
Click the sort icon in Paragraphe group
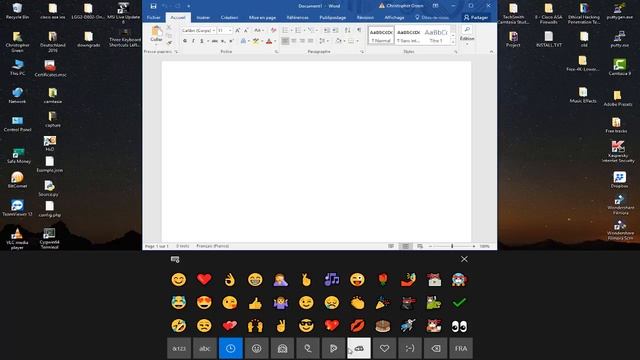(347, 31)
